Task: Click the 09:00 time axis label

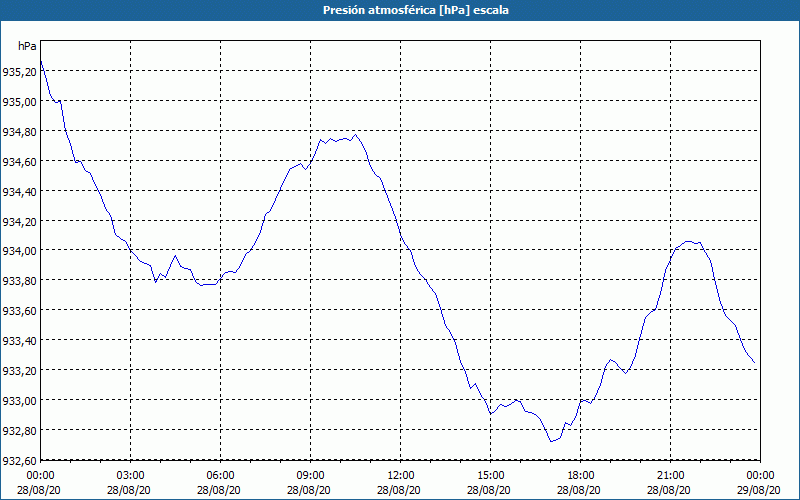Action: (x=311, y=476)
